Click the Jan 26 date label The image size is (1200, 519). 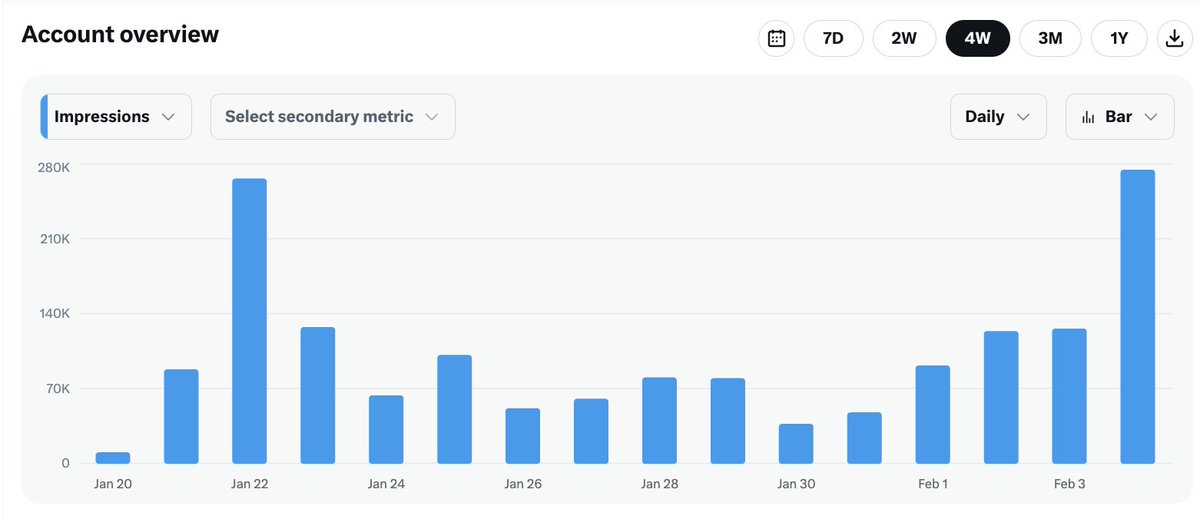[523, 484]
